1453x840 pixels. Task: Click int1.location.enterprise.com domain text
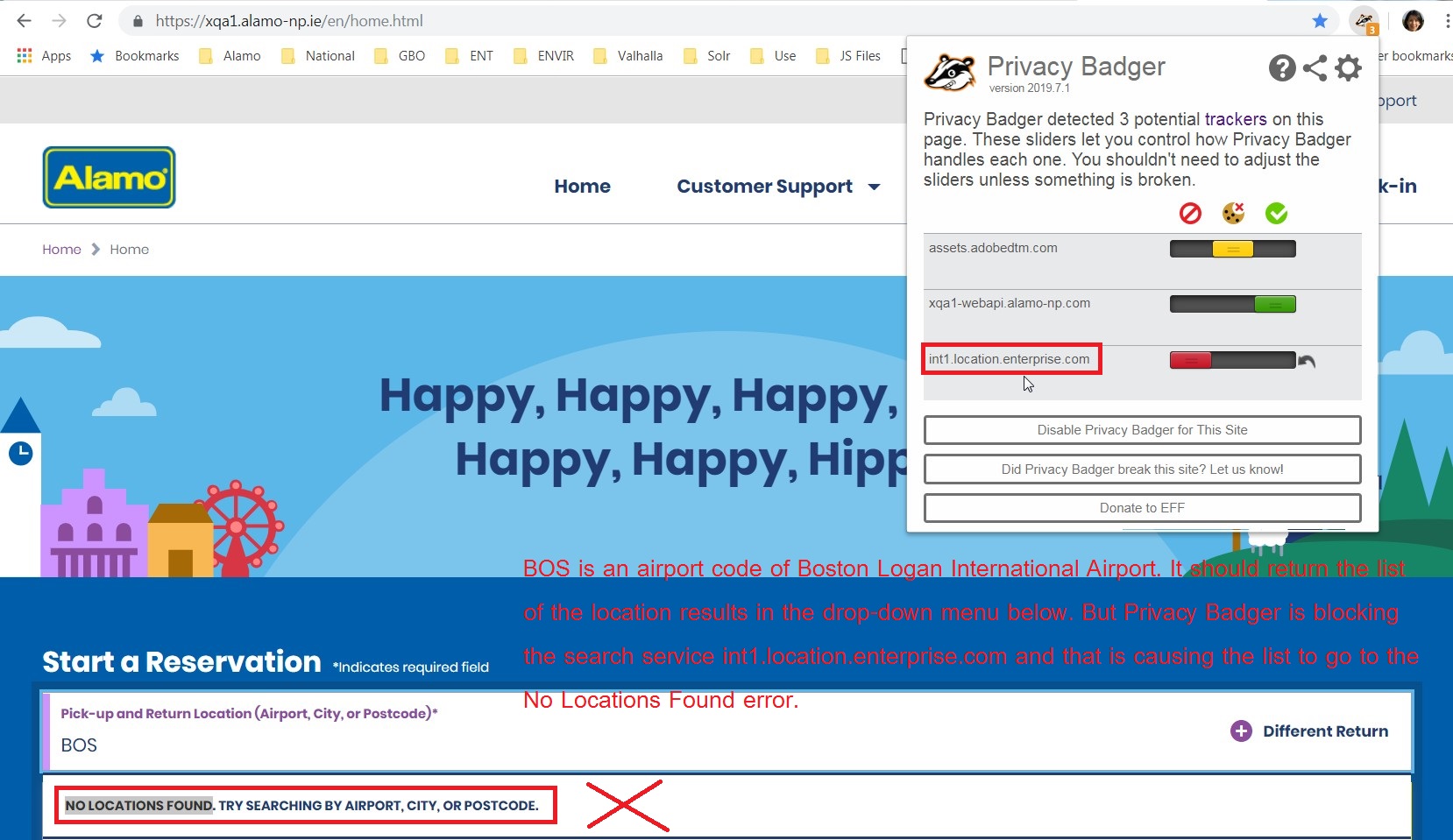pyautogui.click(x=1010, y=359)
